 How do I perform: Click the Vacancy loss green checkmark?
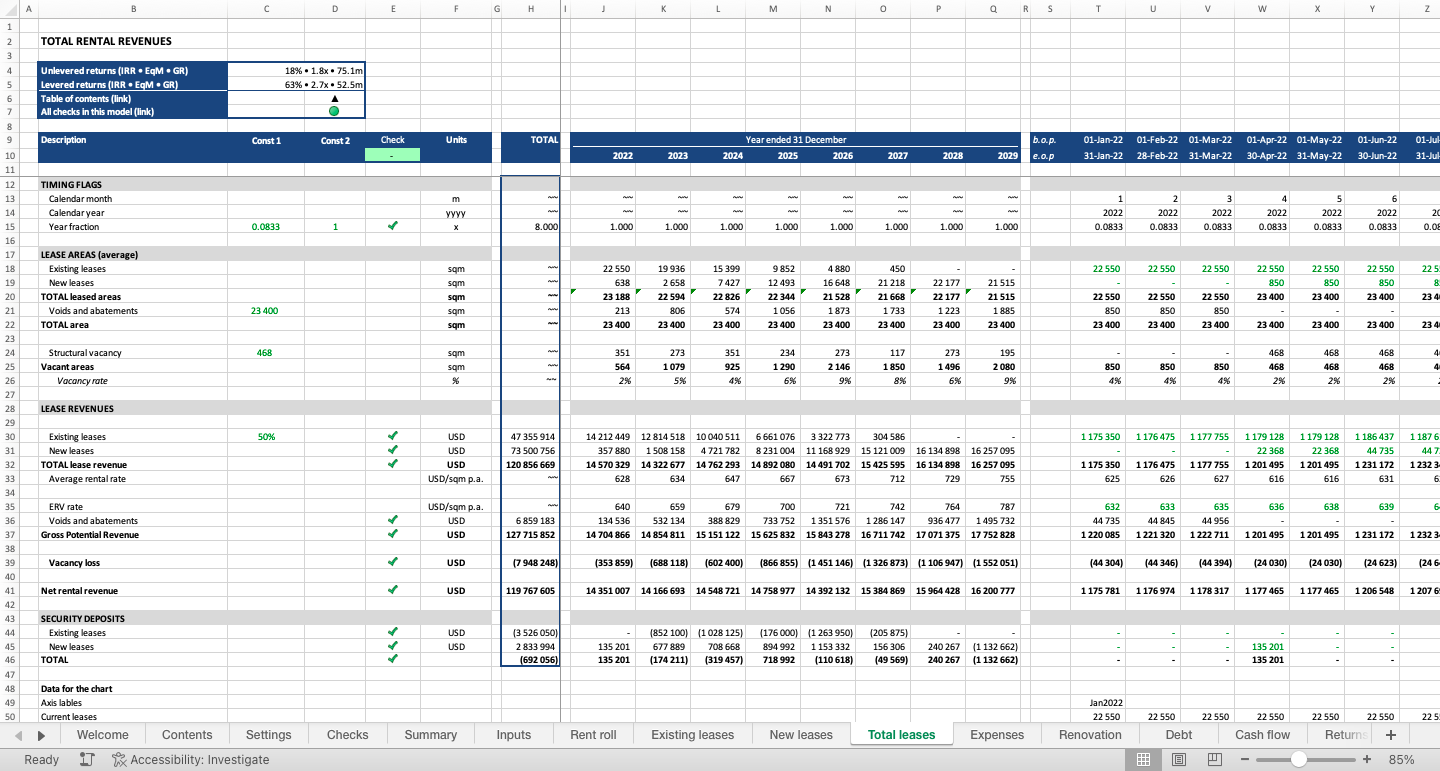tap(393, 563)
